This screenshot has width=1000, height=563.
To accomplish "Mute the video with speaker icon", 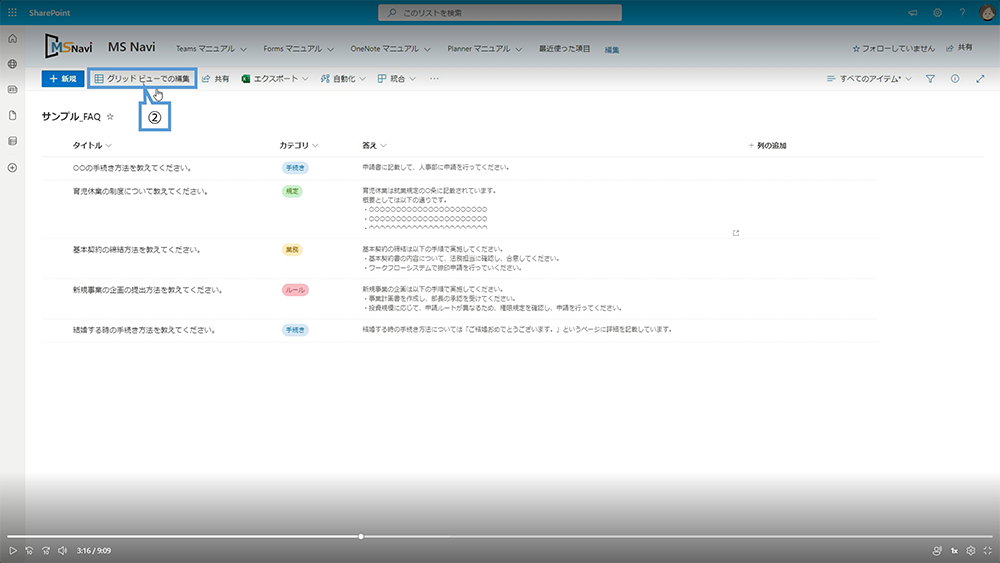I will coord(62,550).
